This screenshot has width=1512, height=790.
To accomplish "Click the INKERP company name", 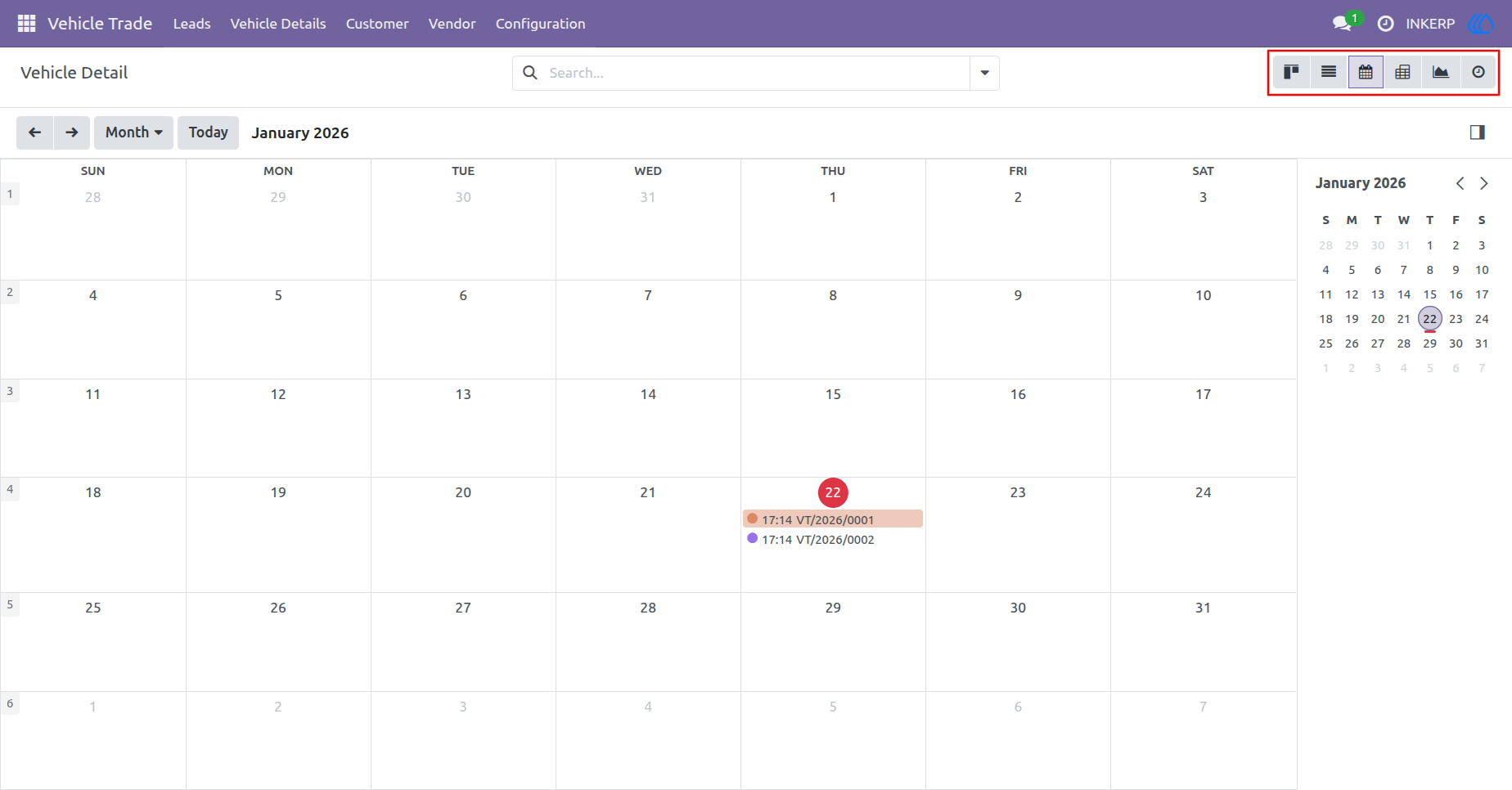I will click(1430, 24).
